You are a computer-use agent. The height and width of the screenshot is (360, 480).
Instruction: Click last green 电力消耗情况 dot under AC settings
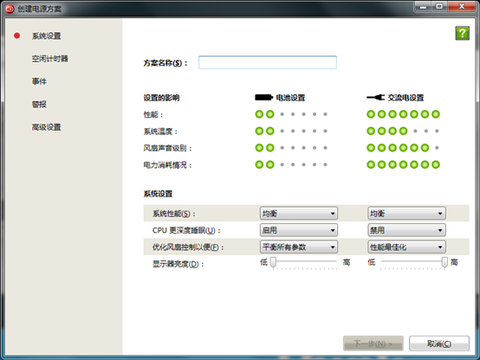click(x=436, y=165)
